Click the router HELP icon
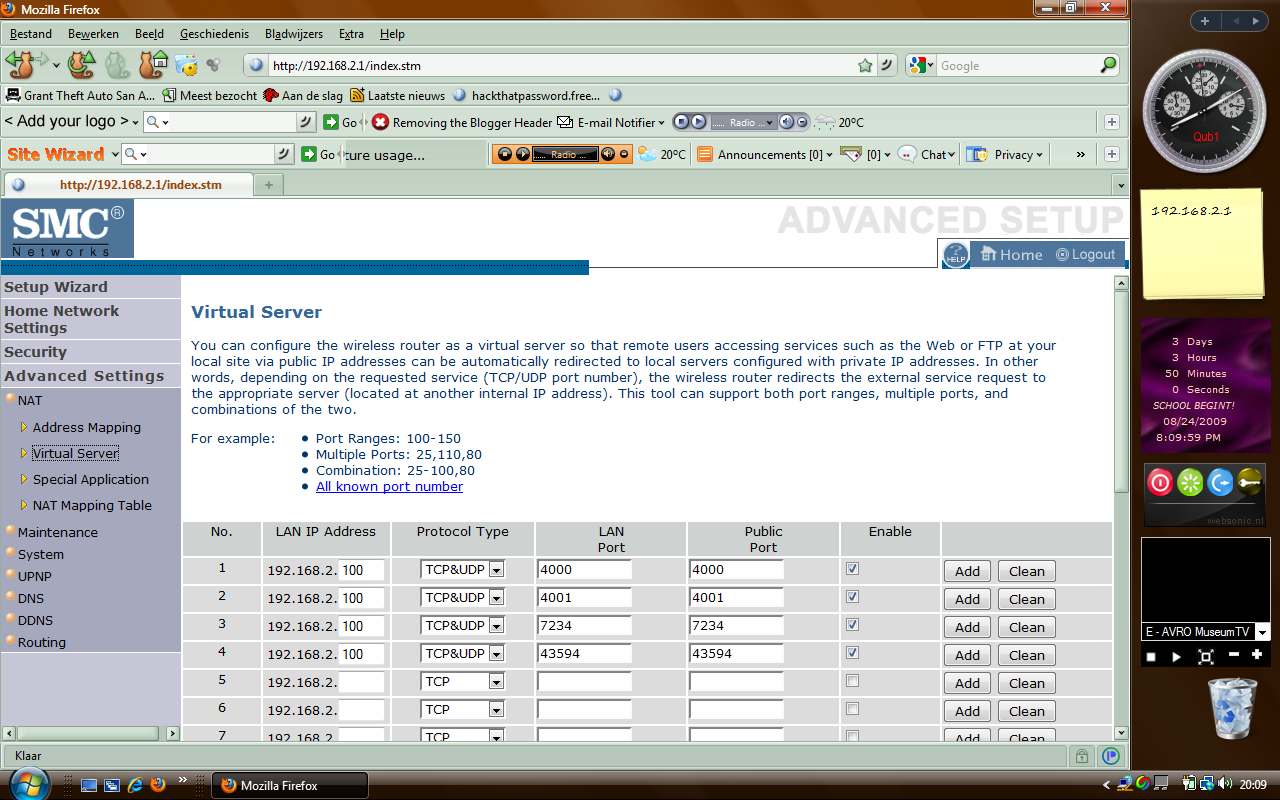The width and height of the screenshot is (1280, 800). [956, 256]
